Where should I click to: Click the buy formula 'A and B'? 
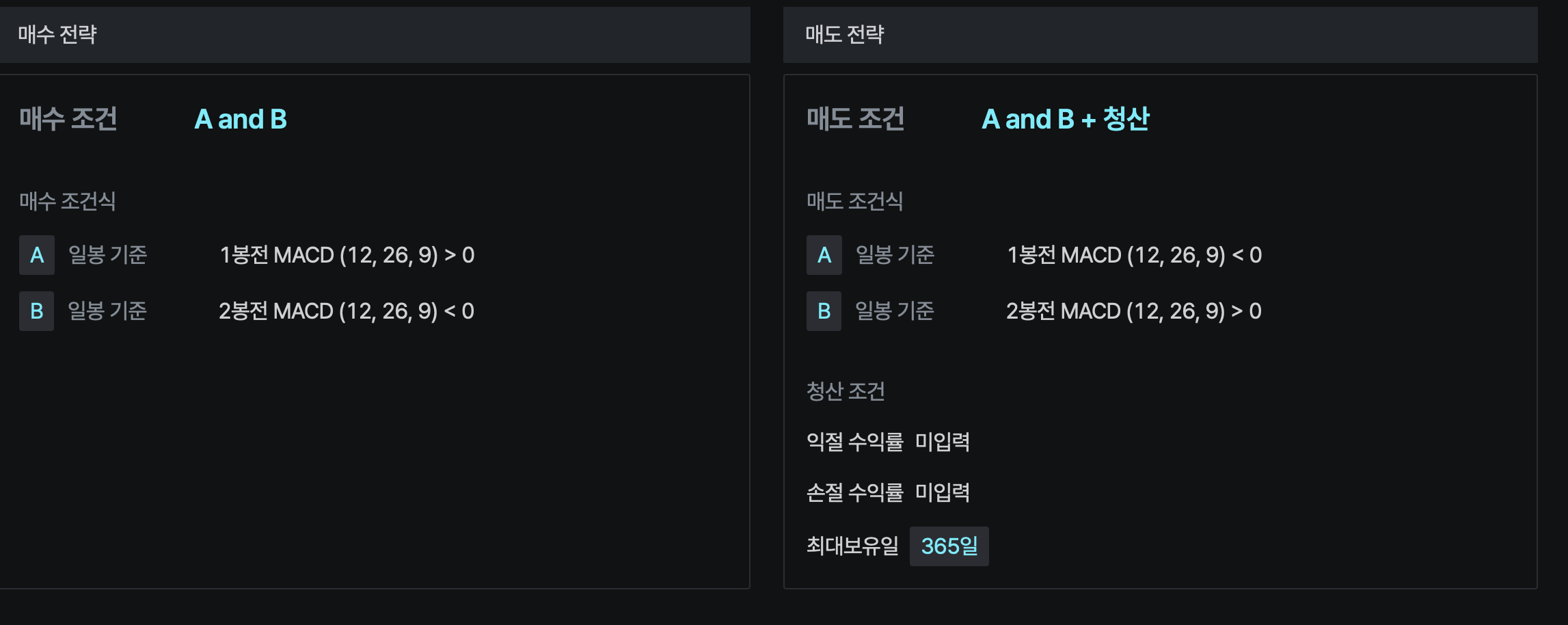tap(241, 119)
